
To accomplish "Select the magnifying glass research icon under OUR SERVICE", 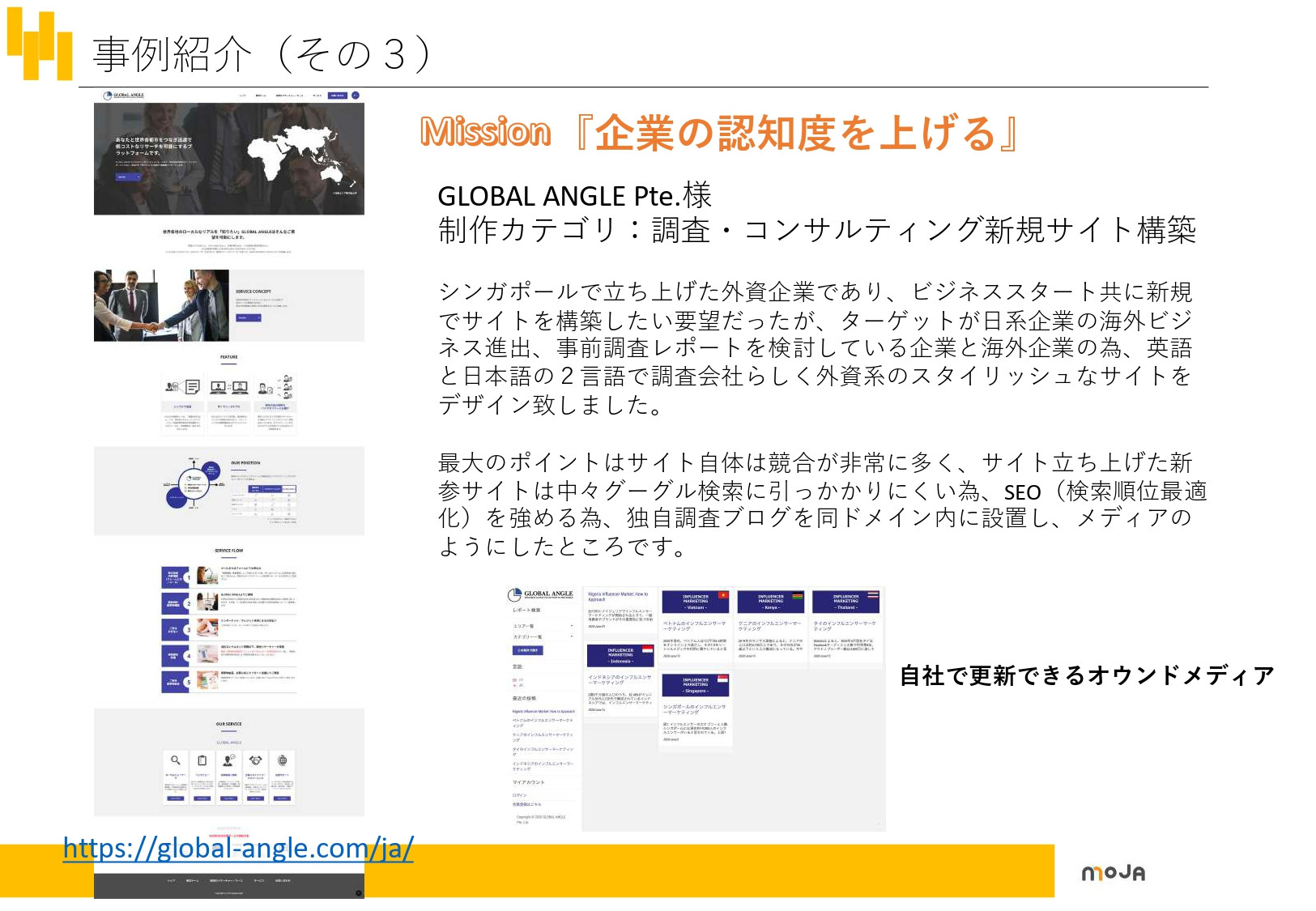I will (x=174, y=760).
